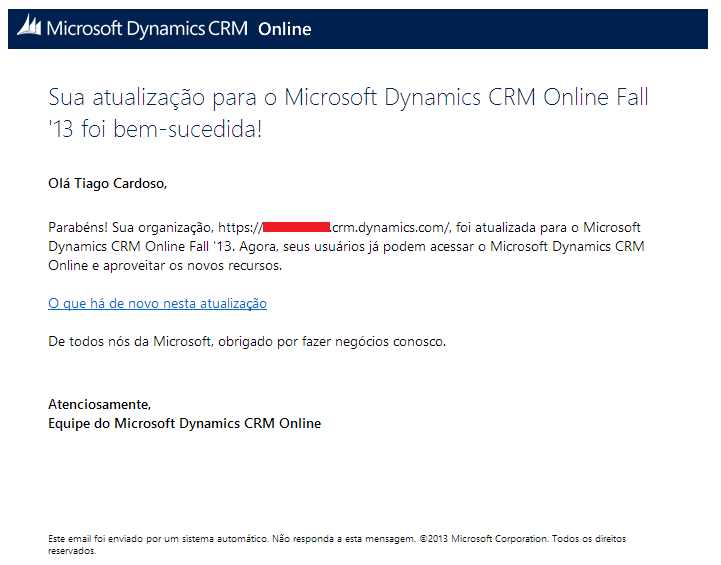This screenshot has height=565, width=721.
Task: Click the Microsoft Dynamics logo icon
Action: (30, 28)
